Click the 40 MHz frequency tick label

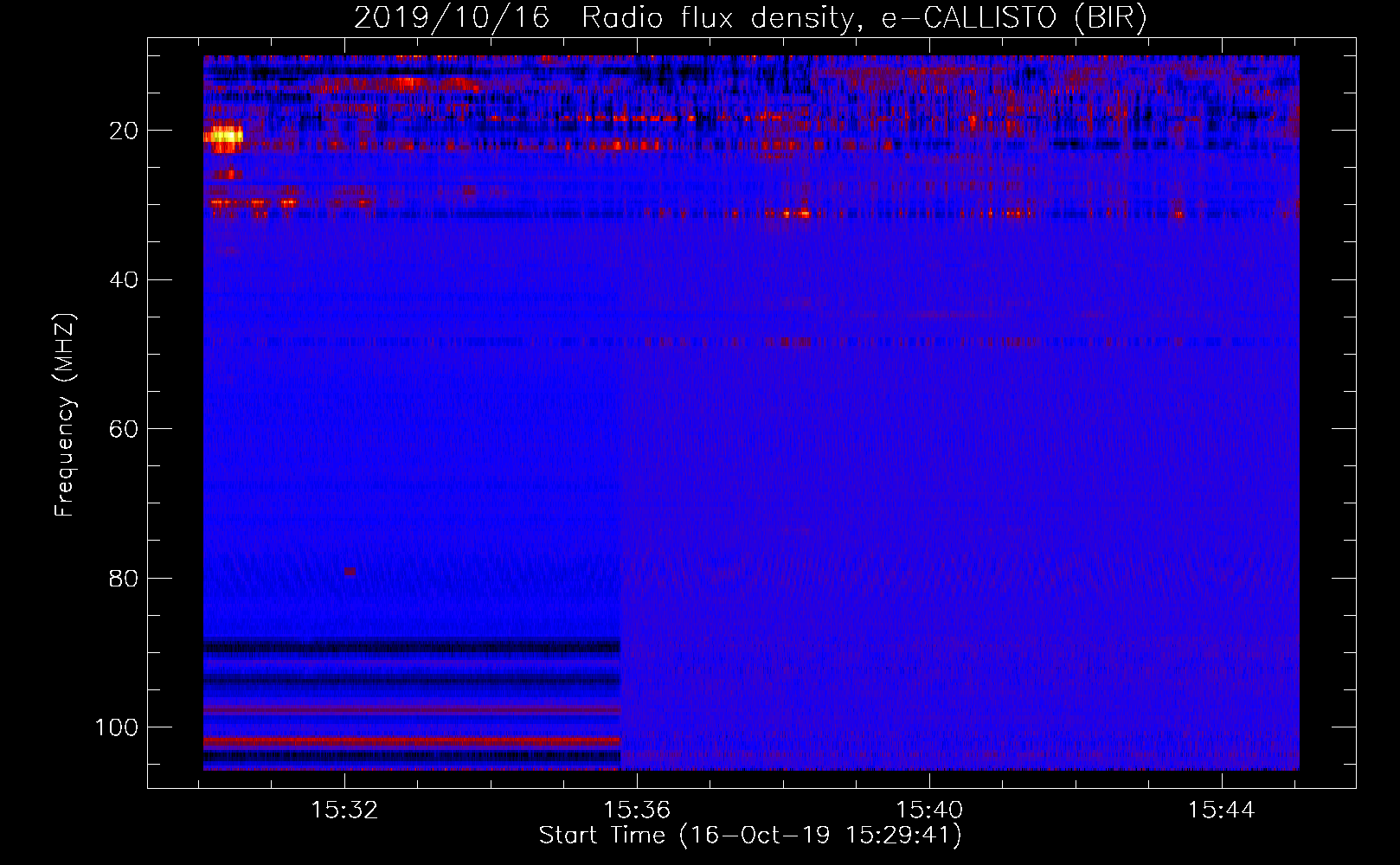[x=124, y=280]
